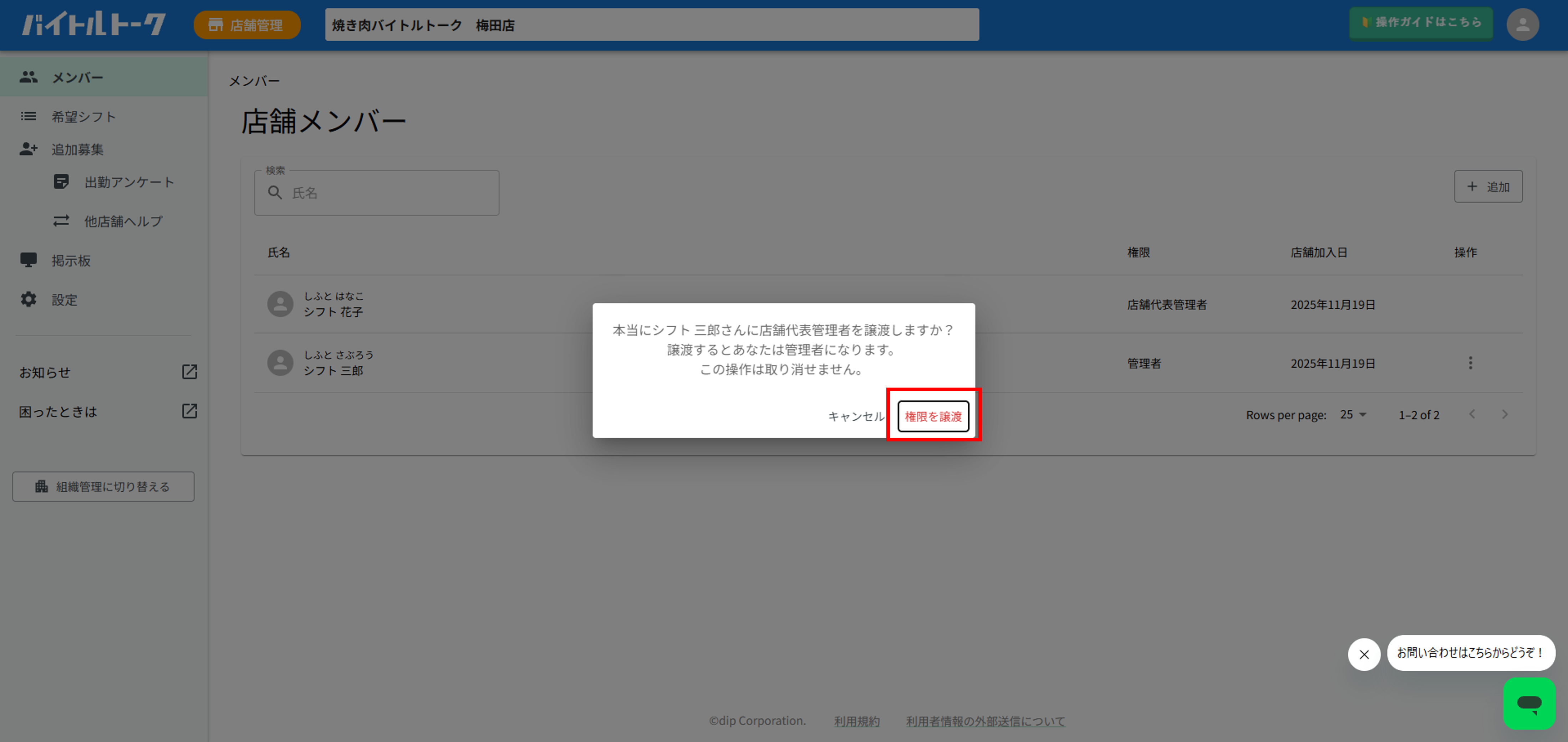Go to next page arrow
This screenshot has width=1568, height=742.
coord(1505,415)
